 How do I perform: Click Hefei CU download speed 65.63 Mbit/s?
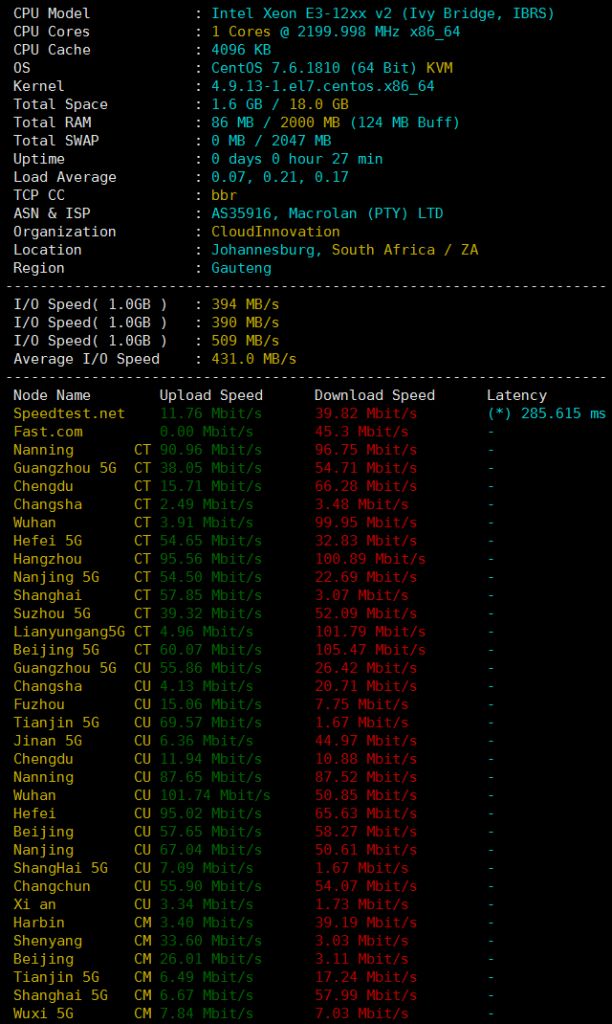pos(366,814)
